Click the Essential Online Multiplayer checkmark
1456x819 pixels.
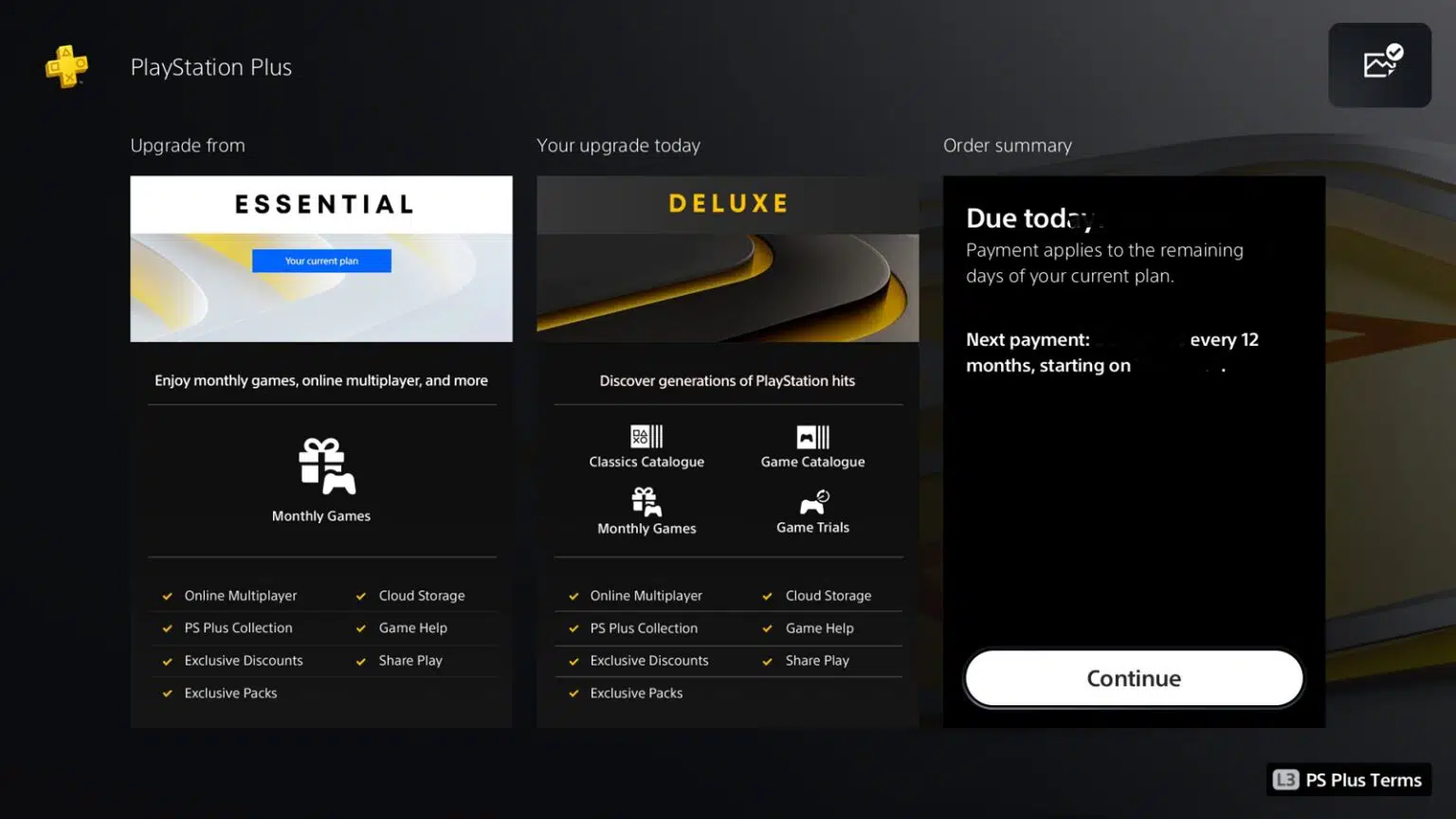[x=168, y=596]
